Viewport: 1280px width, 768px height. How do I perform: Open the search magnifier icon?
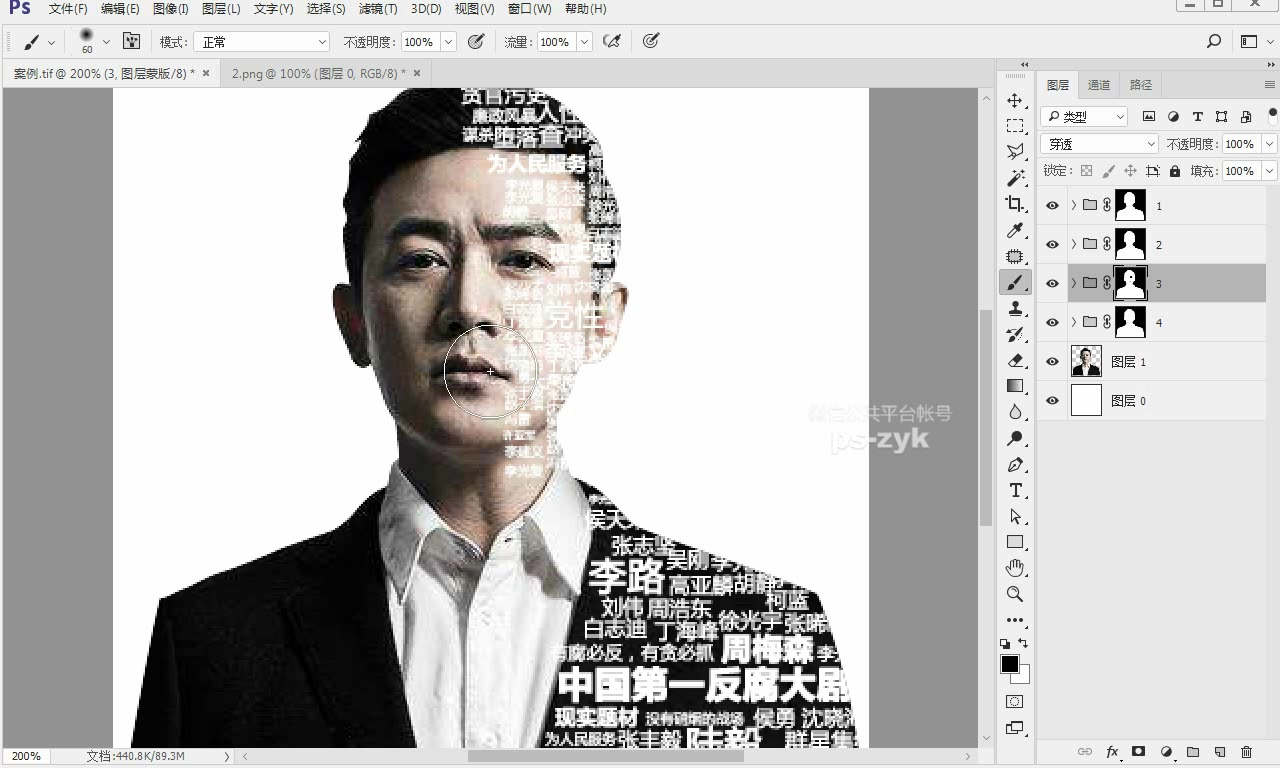1214,41
